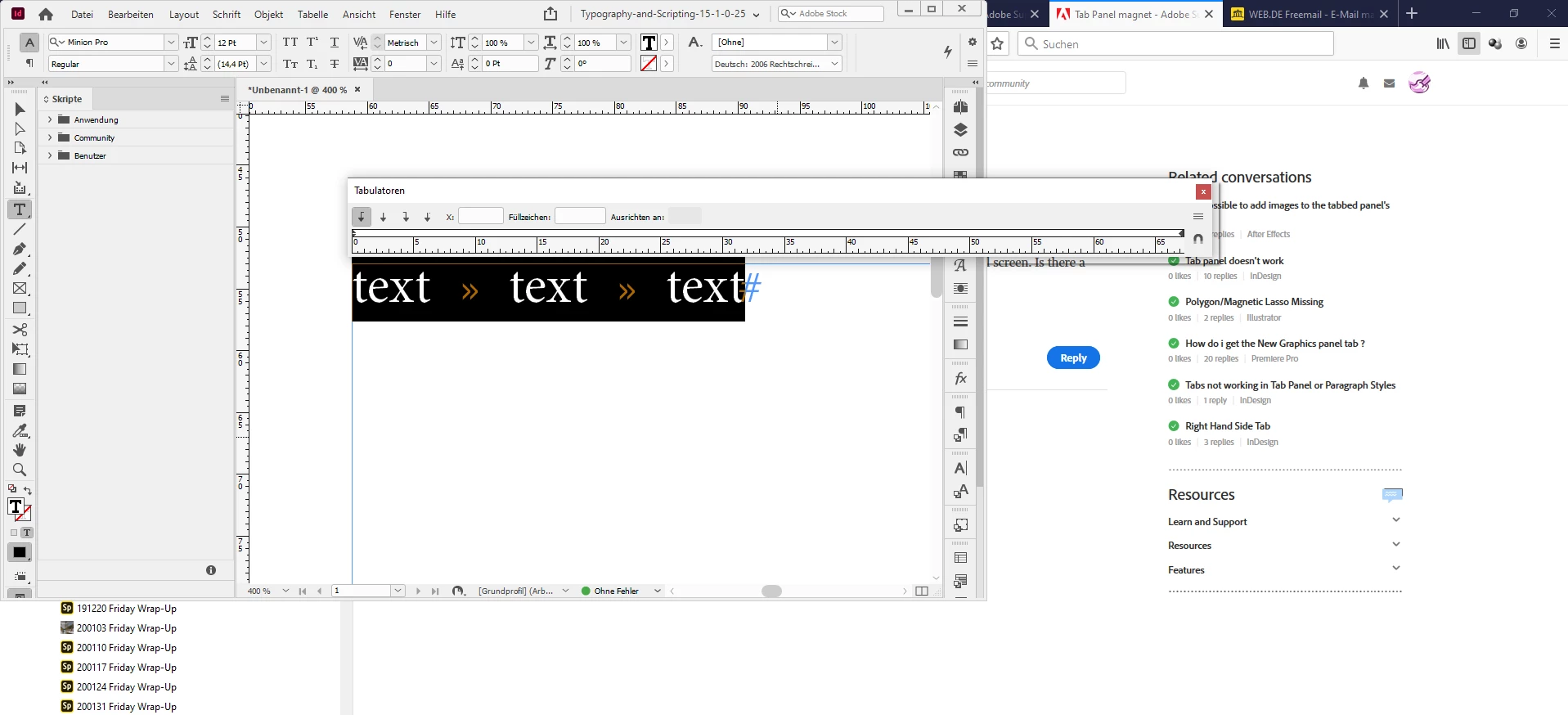Click the horizontal document scrollbar thumb
Image resolution: width=1568 pixels, height=715 pixels.
click(x=771, y=591)
